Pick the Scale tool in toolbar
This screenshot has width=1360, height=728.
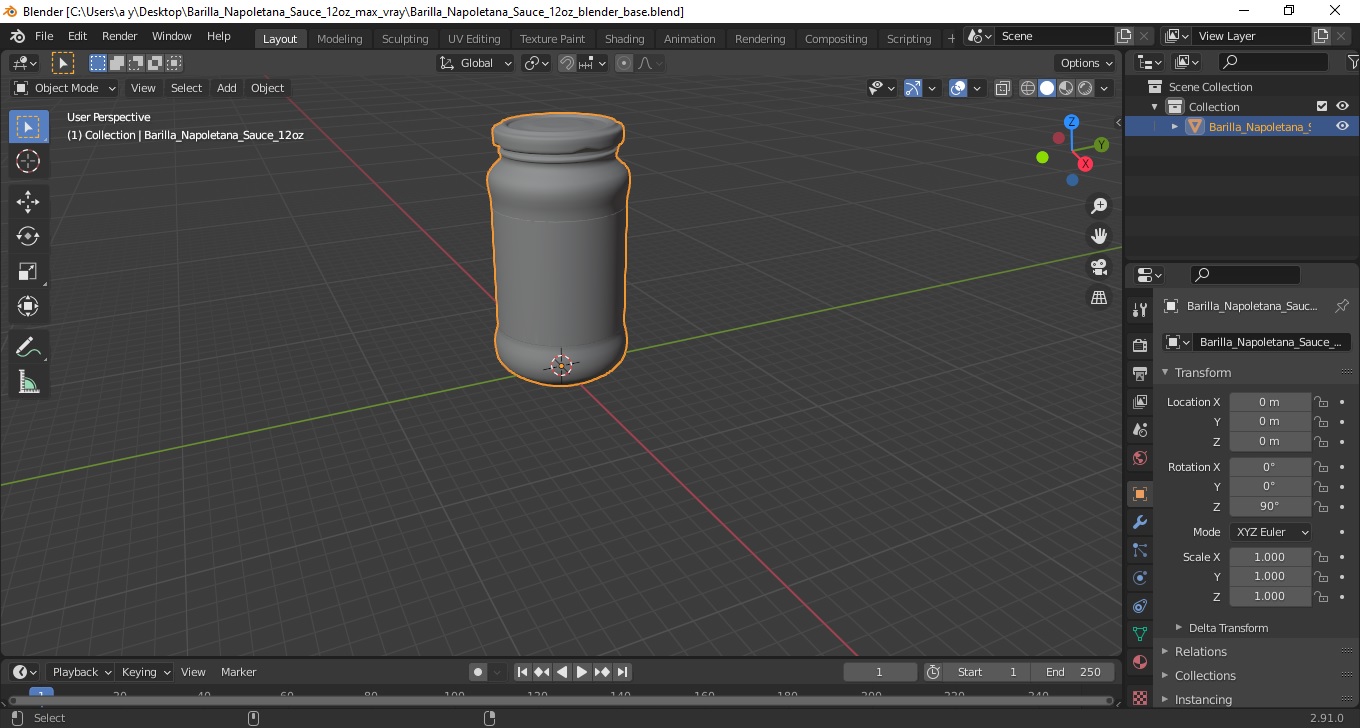(28, 271)
